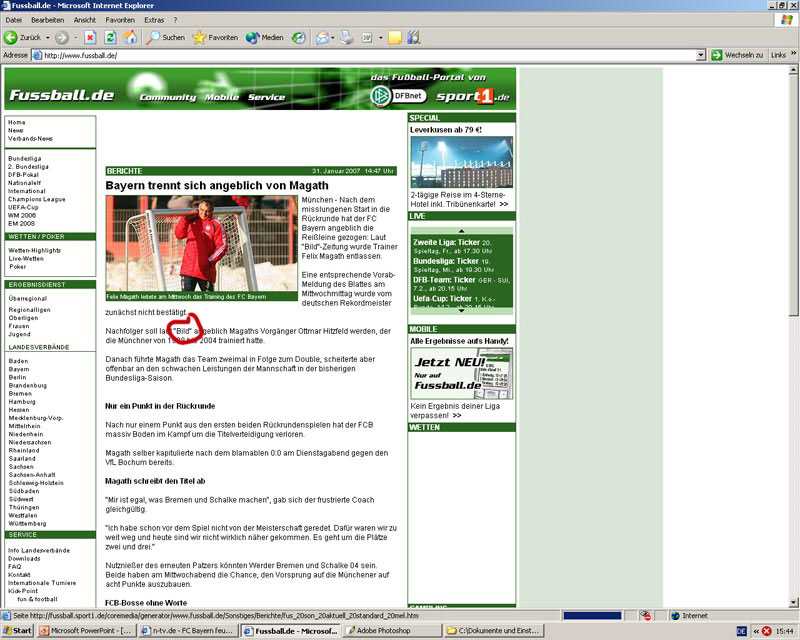The width and height of the screenshot is (800, 640).
Task: Open the Bundesliga link in the sidebar
Action: click(24, 159)
